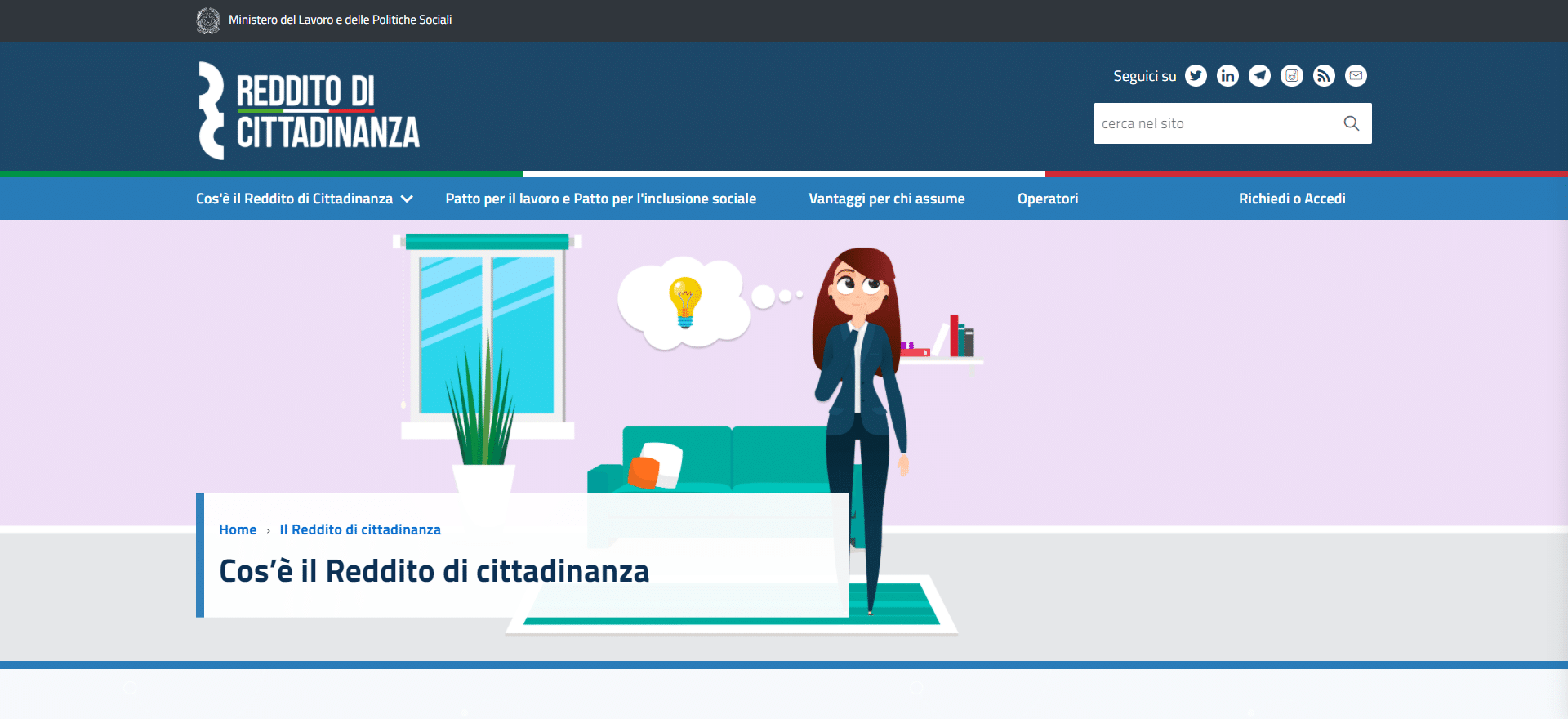Open the Instagram social icon
The image size is (1568, 719).
click(1292, 76)
